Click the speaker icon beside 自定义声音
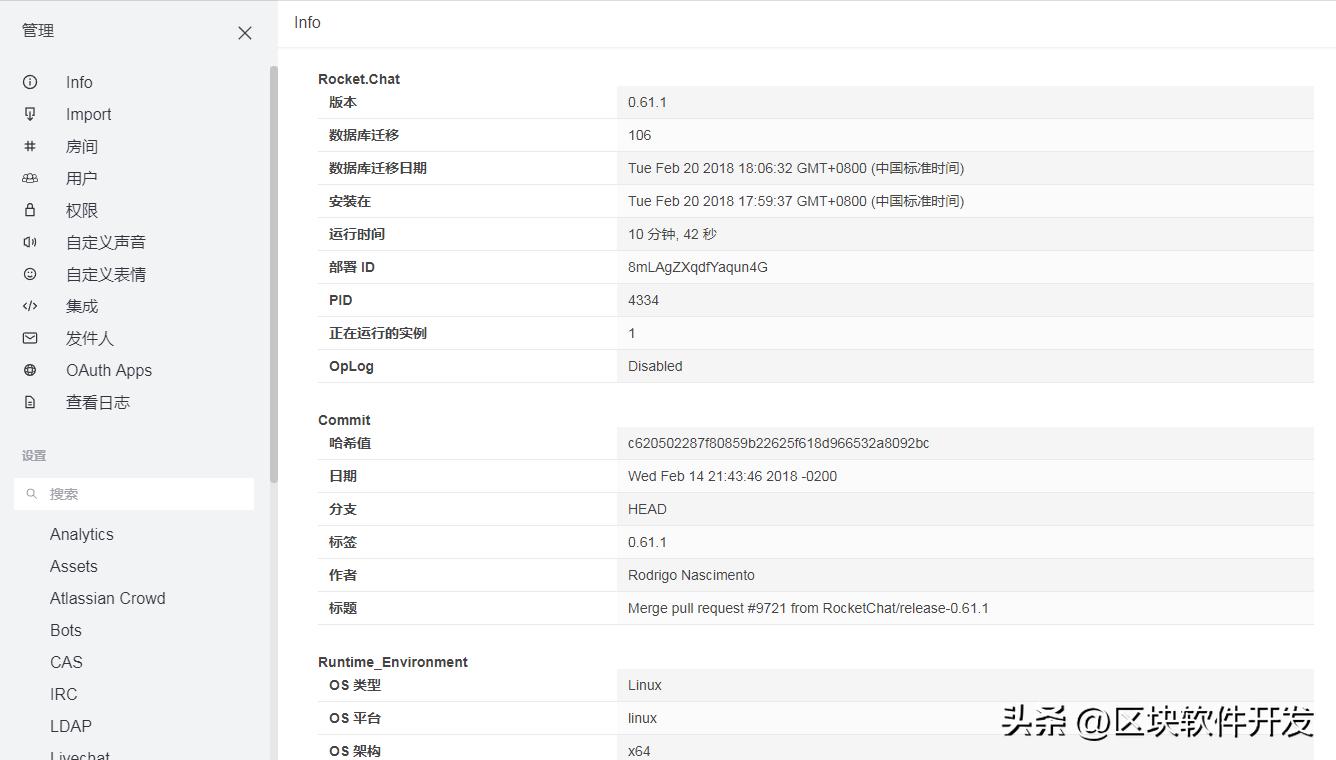 (x=30, y=242)
